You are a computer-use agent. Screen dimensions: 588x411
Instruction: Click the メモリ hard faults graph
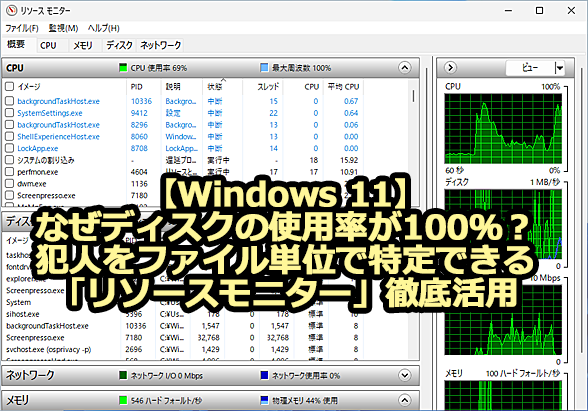tap(503, 396)
